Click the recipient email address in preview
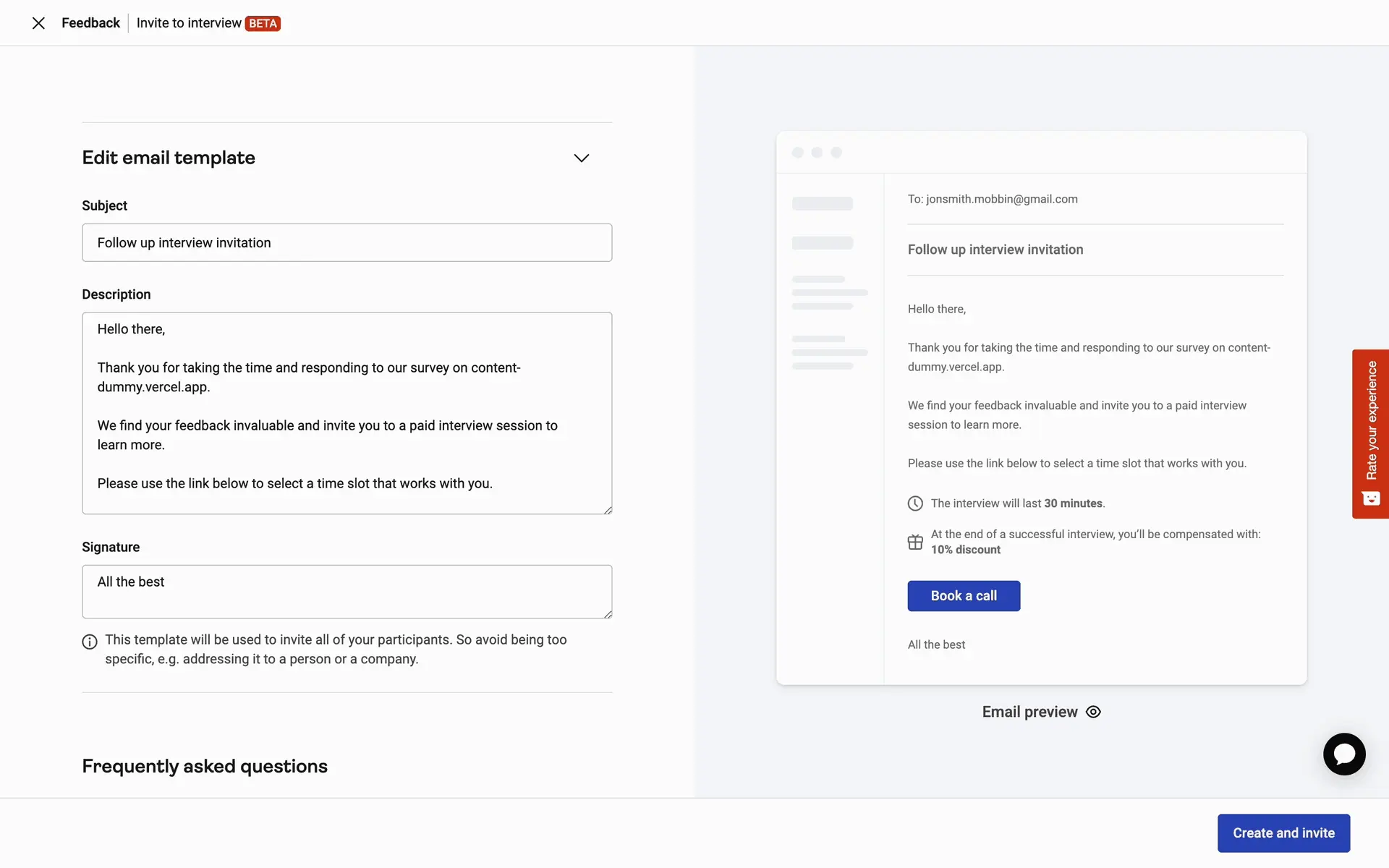The image size is (1389, 868). click(1001, 199)
